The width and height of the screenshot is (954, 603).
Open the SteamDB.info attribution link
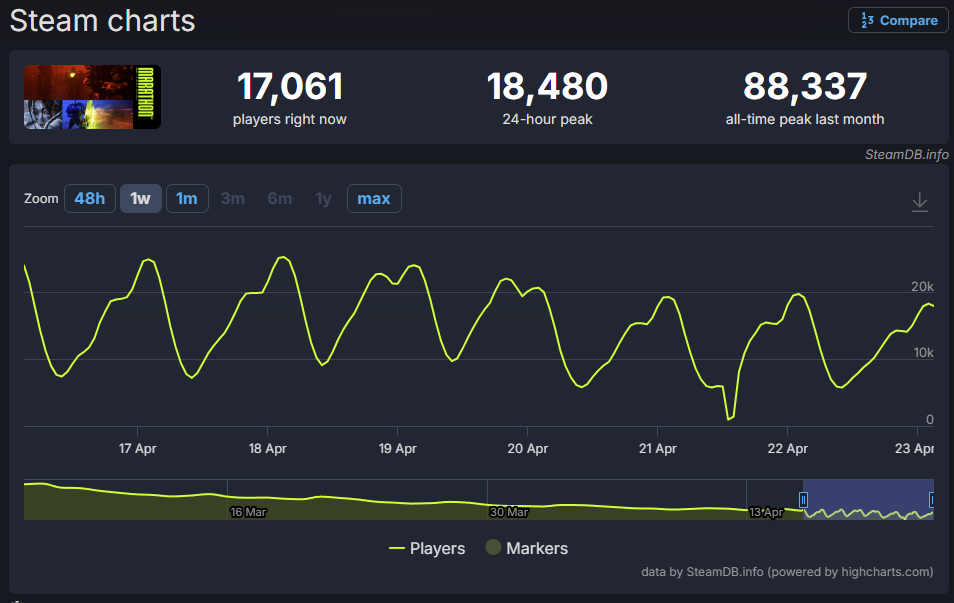tap(907, 155)
